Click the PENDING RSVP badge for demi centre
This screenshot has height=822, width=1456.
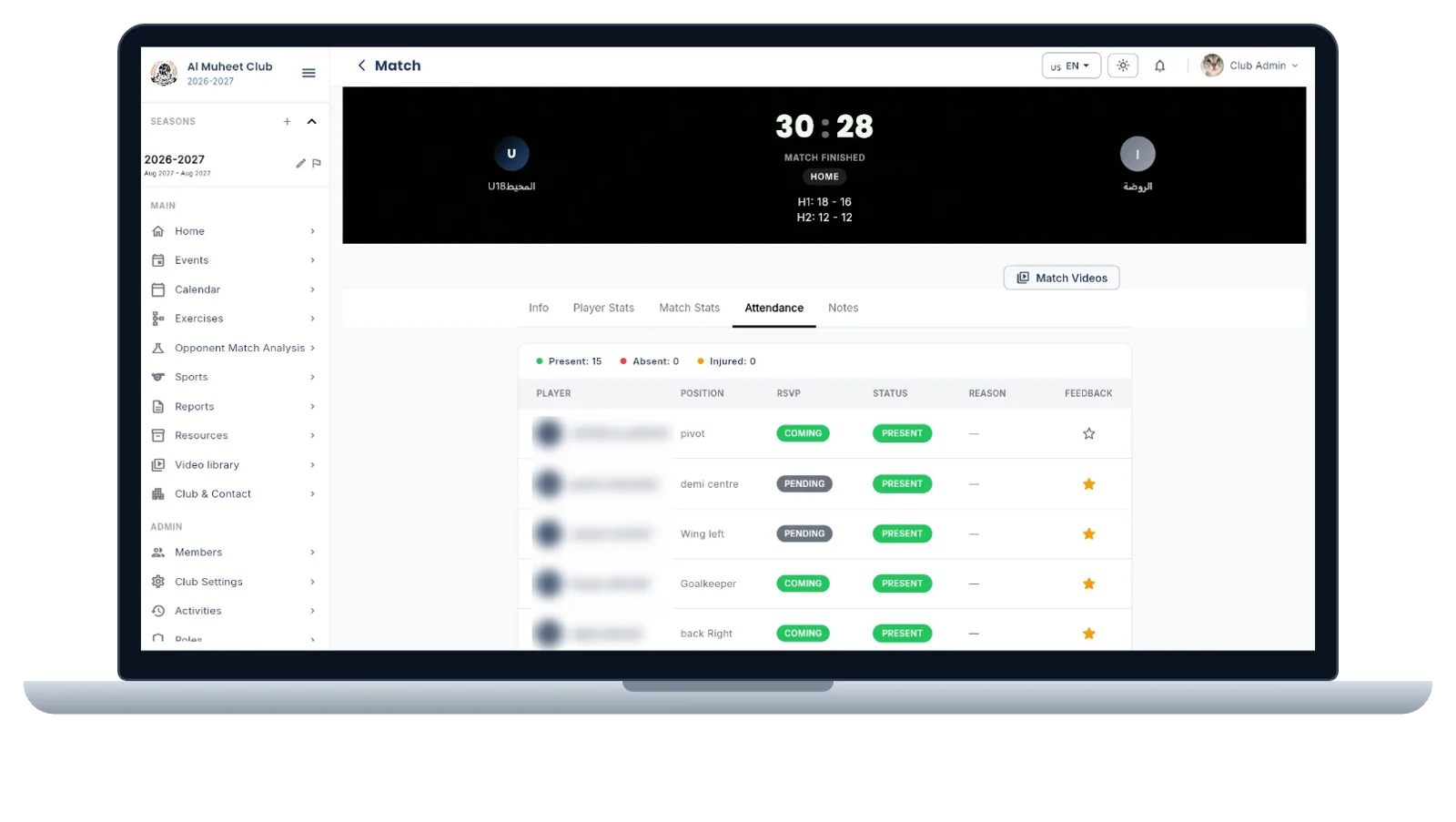(804, 483)
